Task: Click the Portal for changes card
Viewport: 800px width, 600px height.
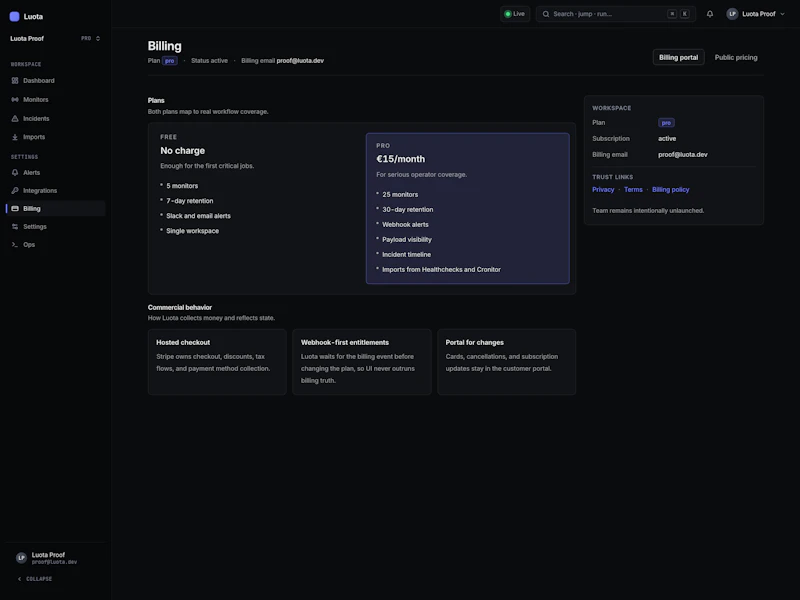Action: 507,362
